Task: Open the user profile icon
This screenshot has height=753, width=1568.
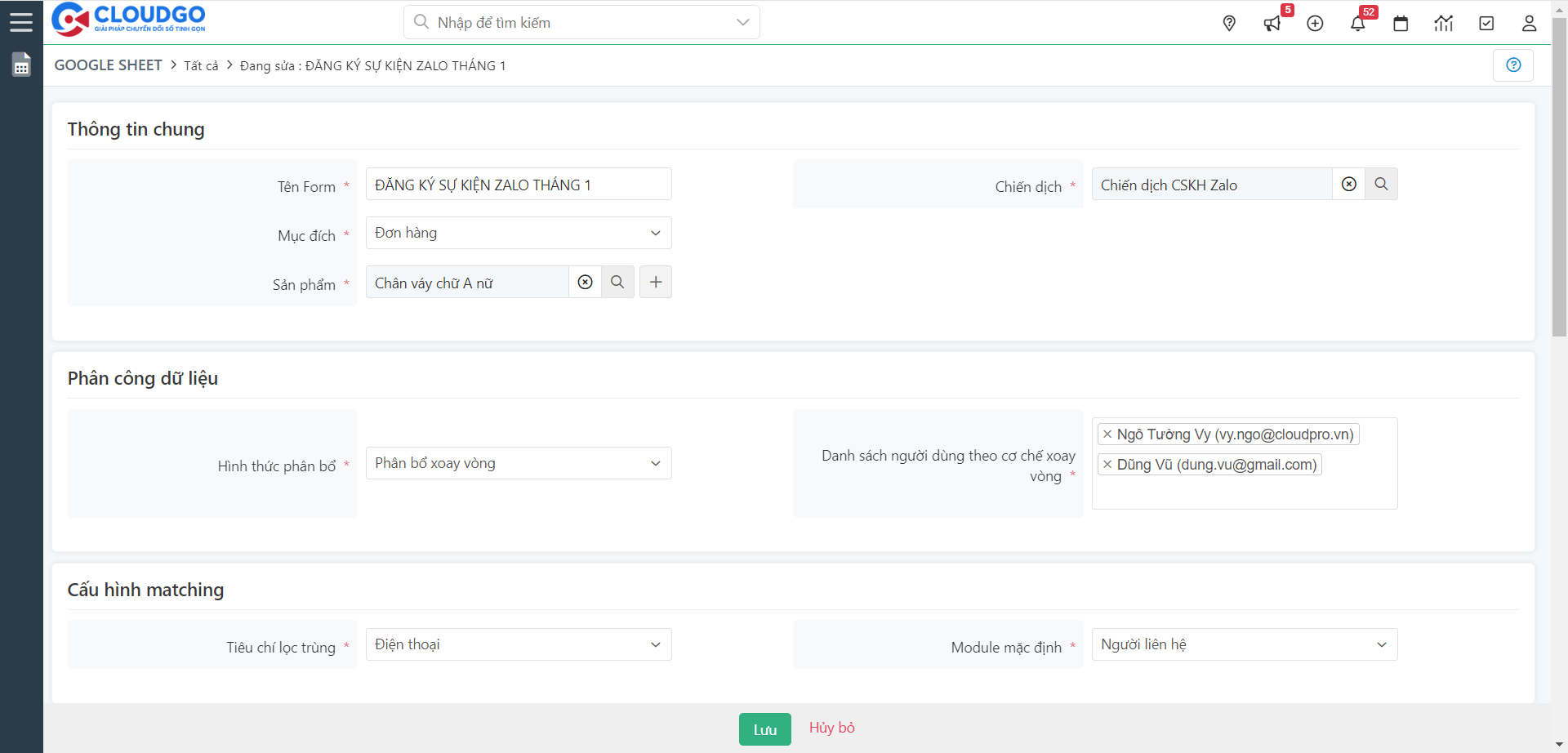Action: 1529,24
